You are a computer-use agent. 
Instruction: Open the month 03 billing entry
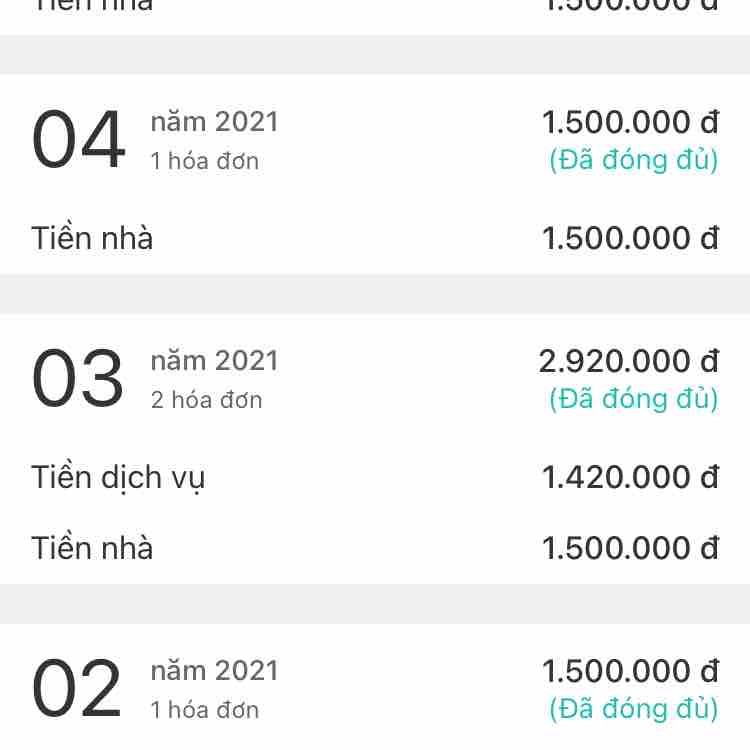tap(78, 379)
